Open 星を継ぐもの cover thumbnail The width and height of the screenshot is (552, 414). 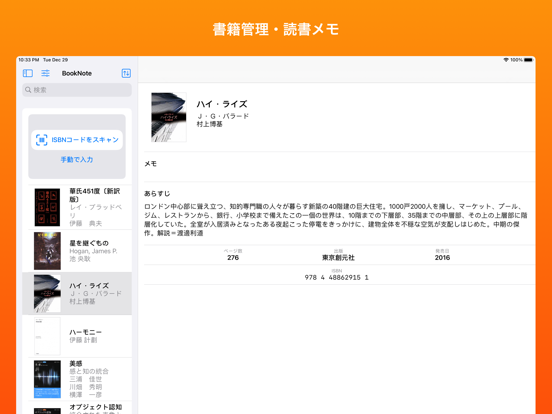[47, 251]
